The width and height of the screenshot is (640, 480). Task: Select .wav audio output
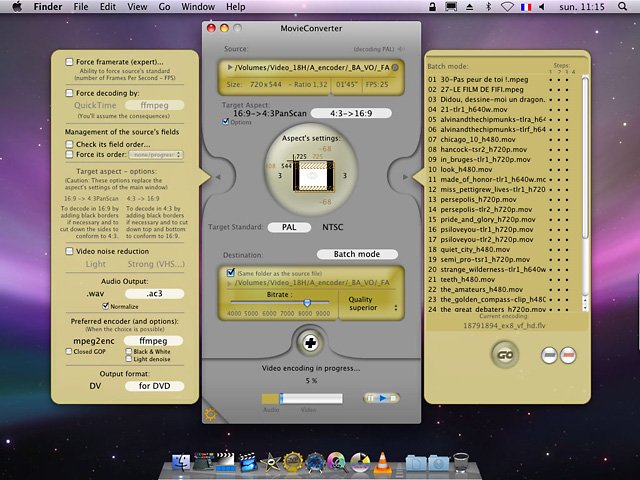tap(95, 293)
